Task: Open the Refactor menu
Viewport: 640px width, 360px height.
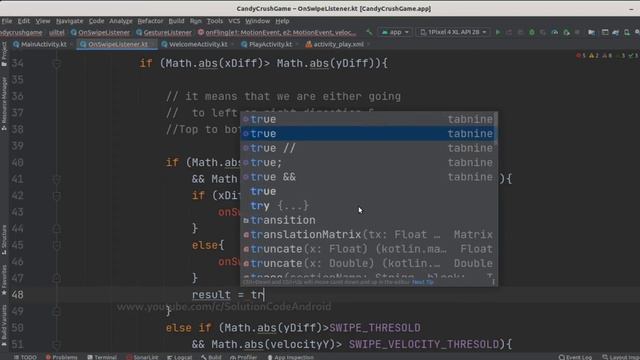Action: (x=150, y=21)
